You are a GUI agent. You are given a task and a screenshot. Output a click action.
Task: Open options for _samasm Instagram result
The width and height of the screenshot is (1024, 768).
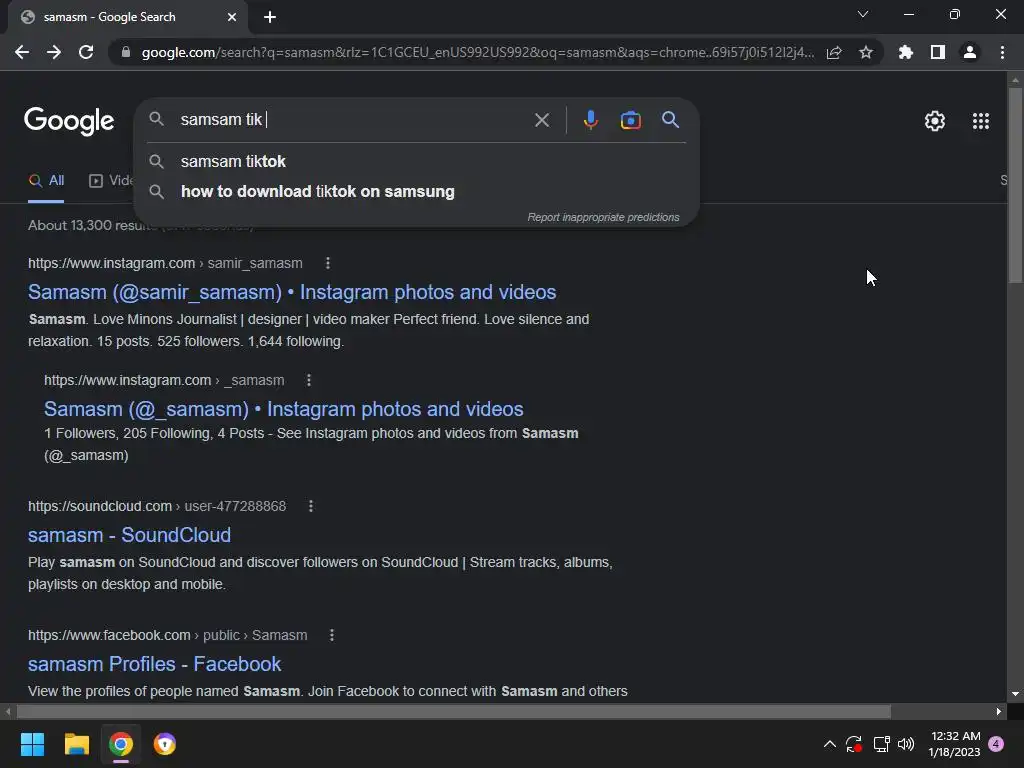click(309, 380)
